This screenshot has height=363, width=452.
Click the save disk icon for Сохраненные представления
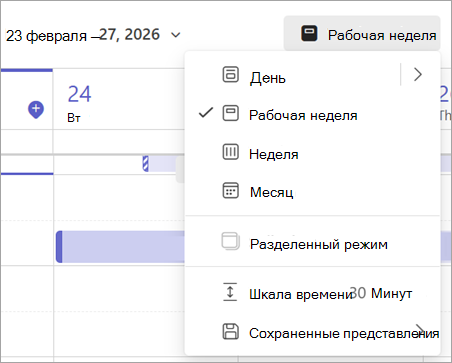click(x=231, y=331)
